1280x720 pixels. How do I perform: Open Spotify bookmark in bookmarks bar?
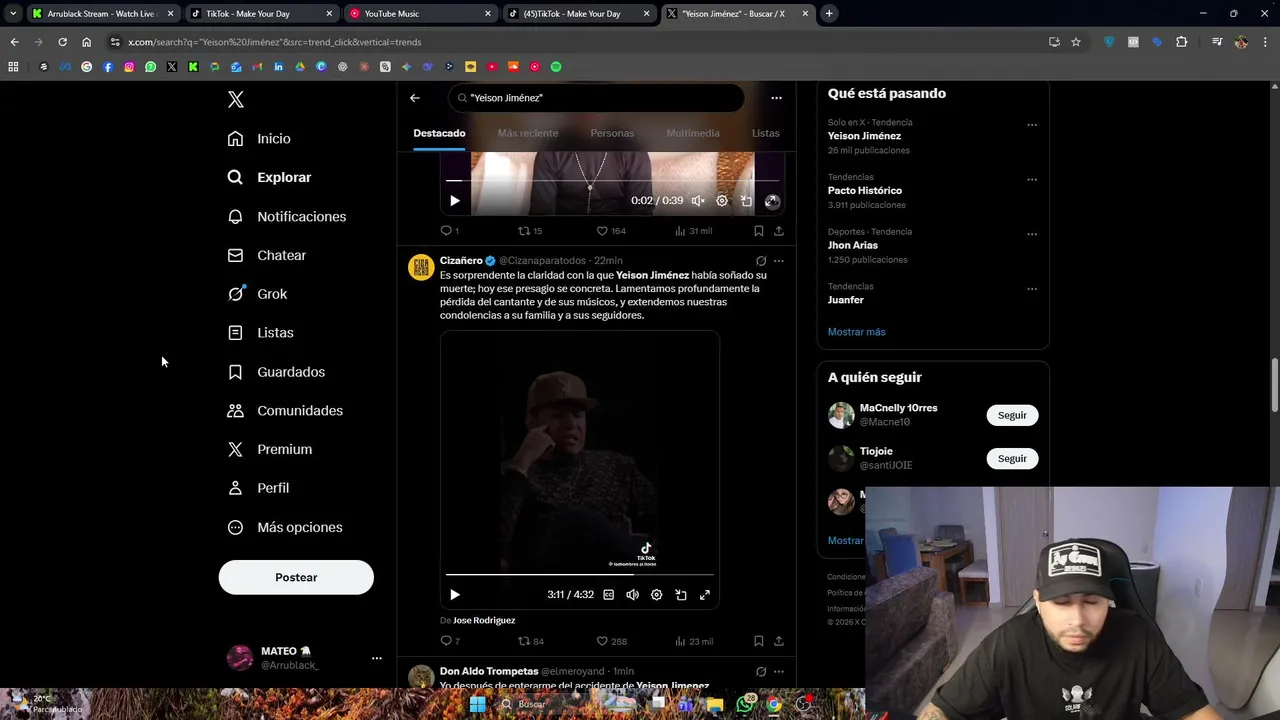click(556, 67)
